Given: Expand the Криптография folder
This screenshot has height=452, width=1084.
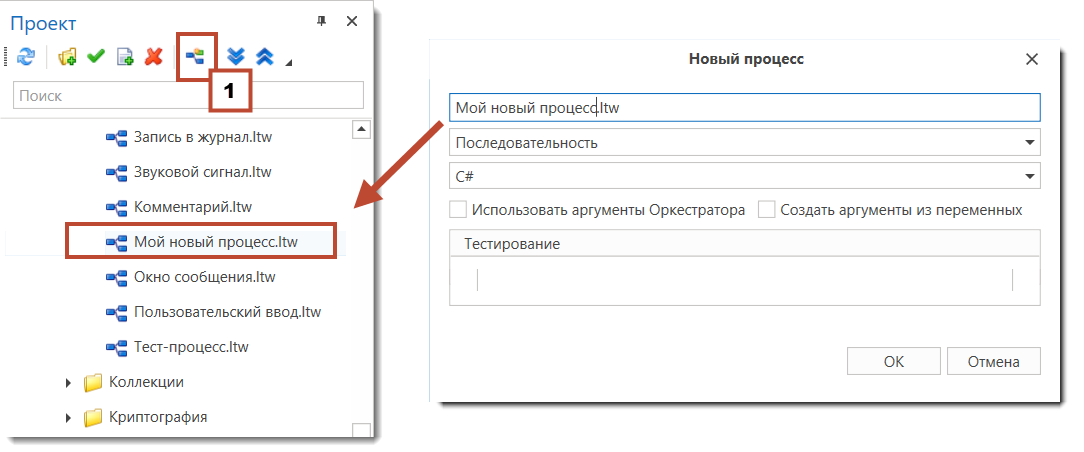Looking at the screenshot, I should tap(68, 417).
